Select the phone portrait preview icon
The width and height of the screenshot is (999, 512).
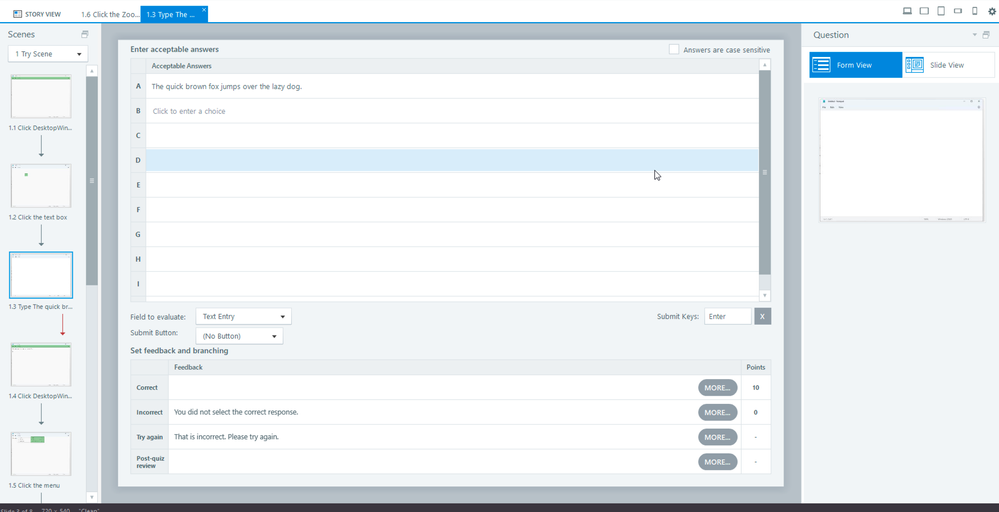click(x=974, y=11)
